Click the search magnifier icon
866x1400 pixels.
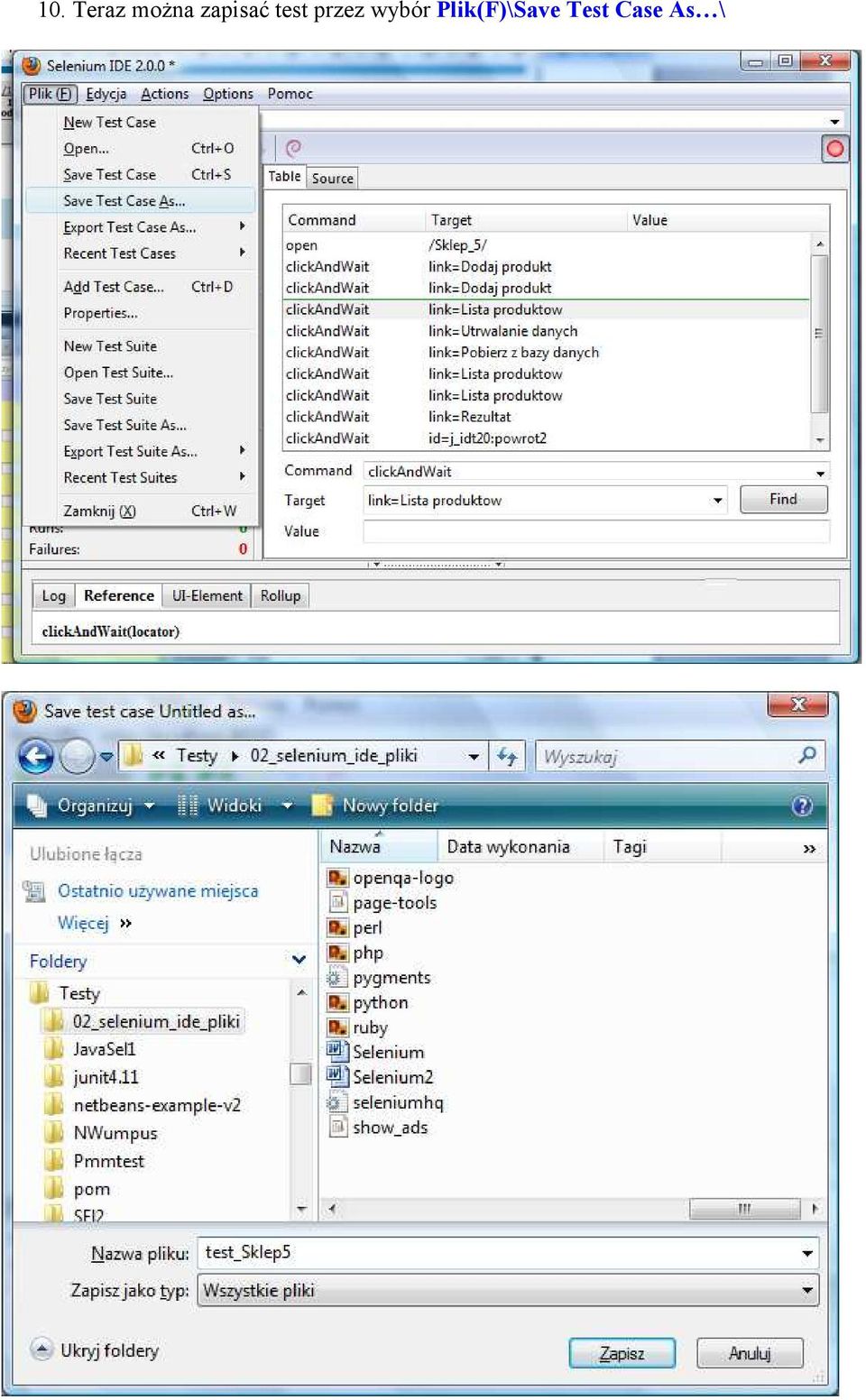coord(807,755)
